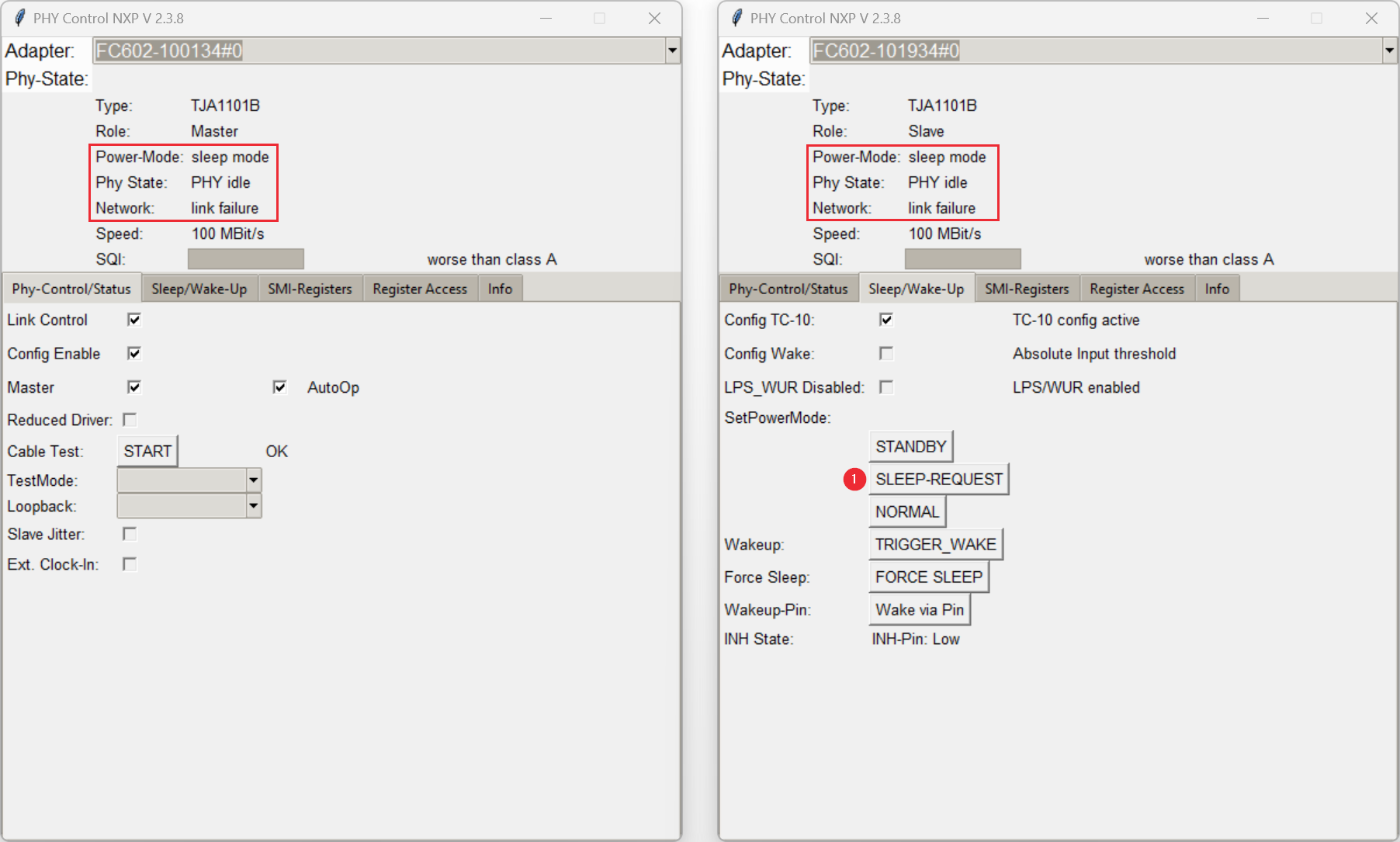Image resolution: width=1400 pixels, height=842 pixels.
Task: Toggle the LPS_WUR Disabled checkbox
Action: pyautogui.click(x=886, y=386)
